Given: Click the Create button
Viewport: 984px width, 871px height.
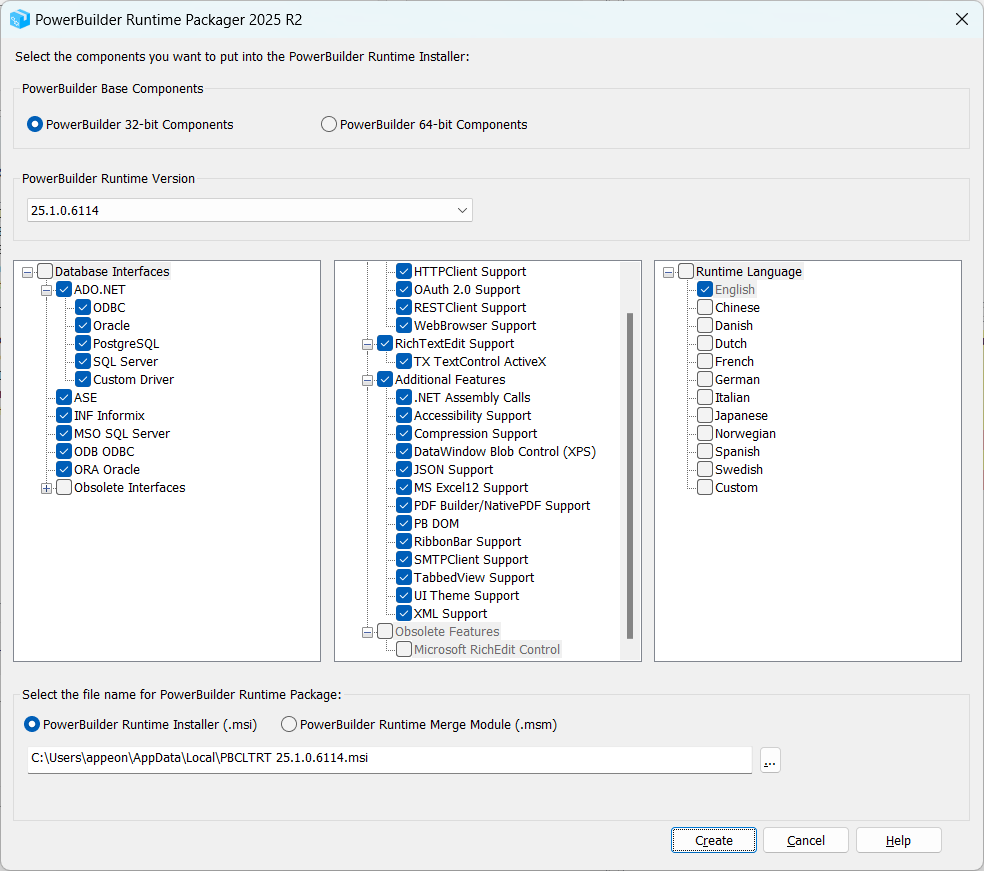Looking at the screenshot, I should click(714, 840).
